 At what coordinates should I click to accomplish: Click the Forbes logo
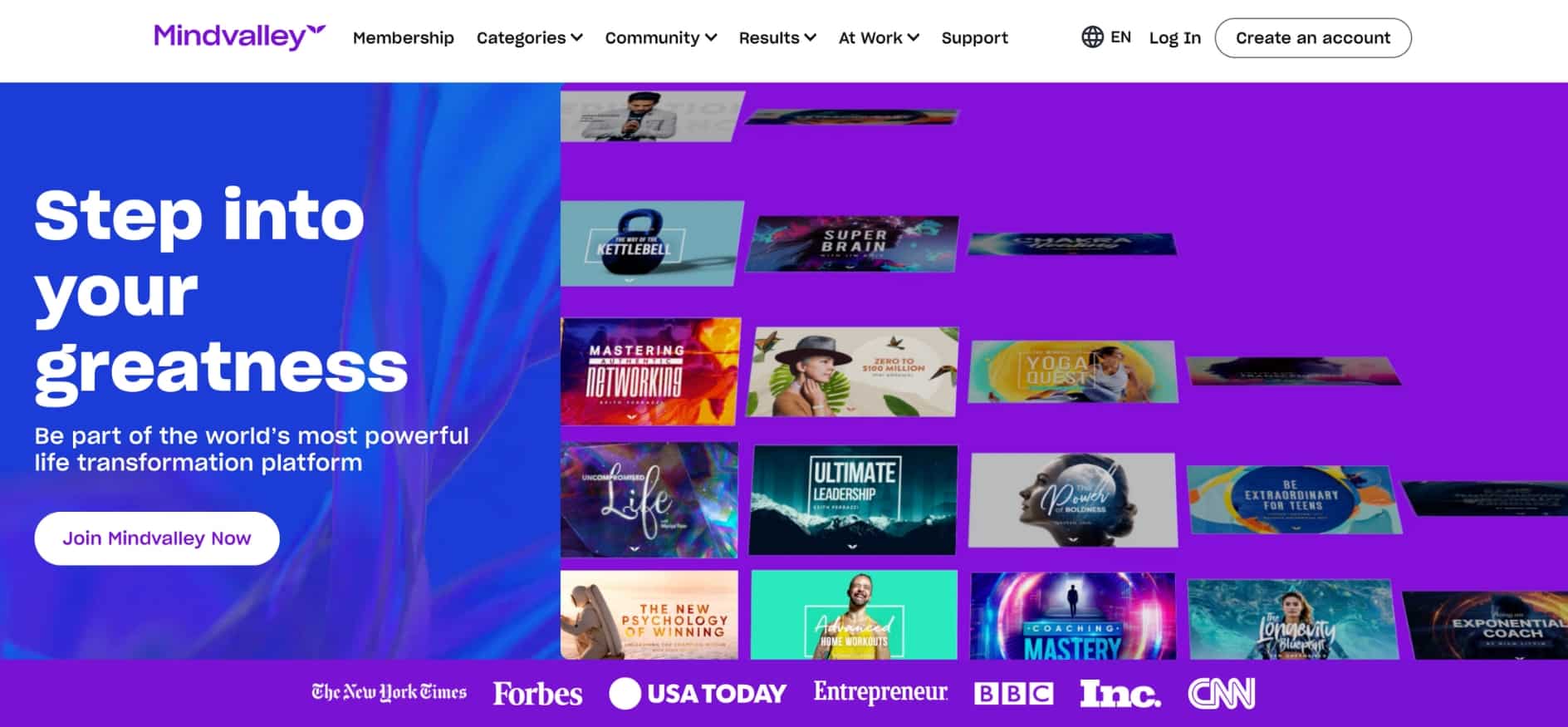click(x=537, y=694)
